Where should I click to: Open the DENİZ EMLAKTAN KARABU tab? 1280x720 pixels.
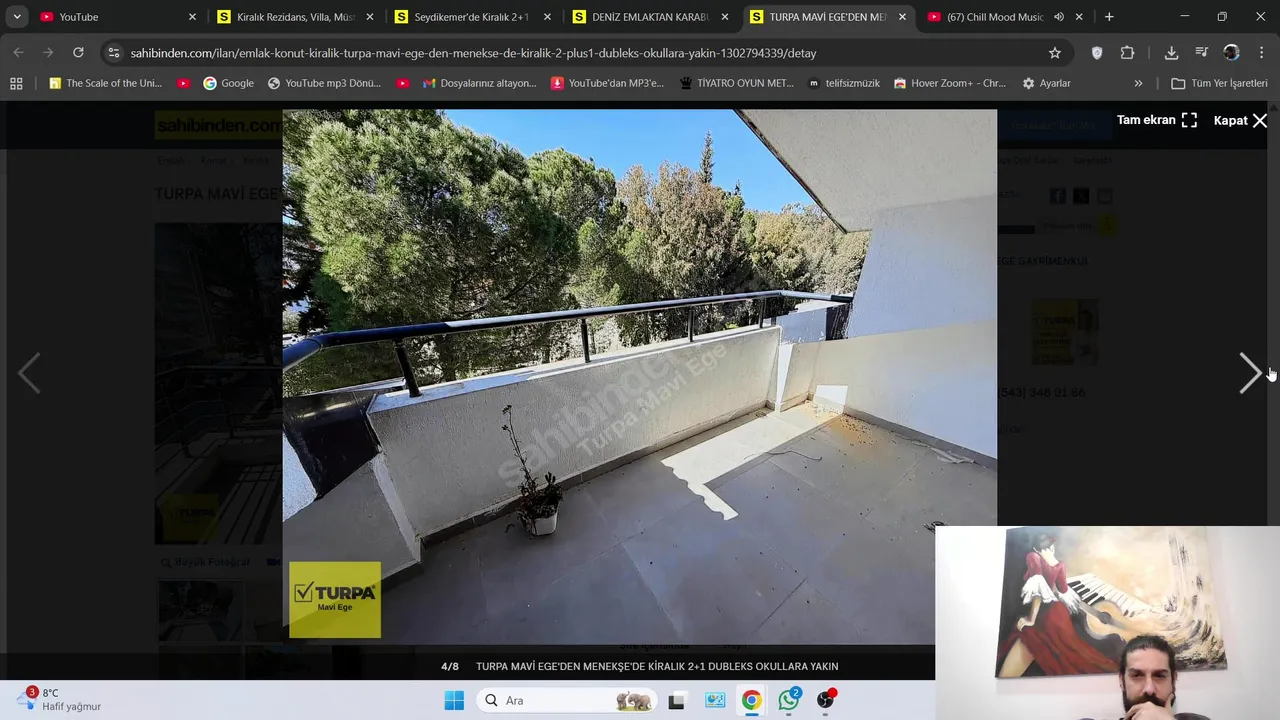[650, 17]
